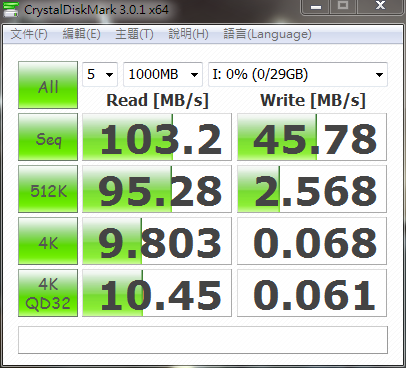Select the 512K read result 95.28

tap(157, 189)
